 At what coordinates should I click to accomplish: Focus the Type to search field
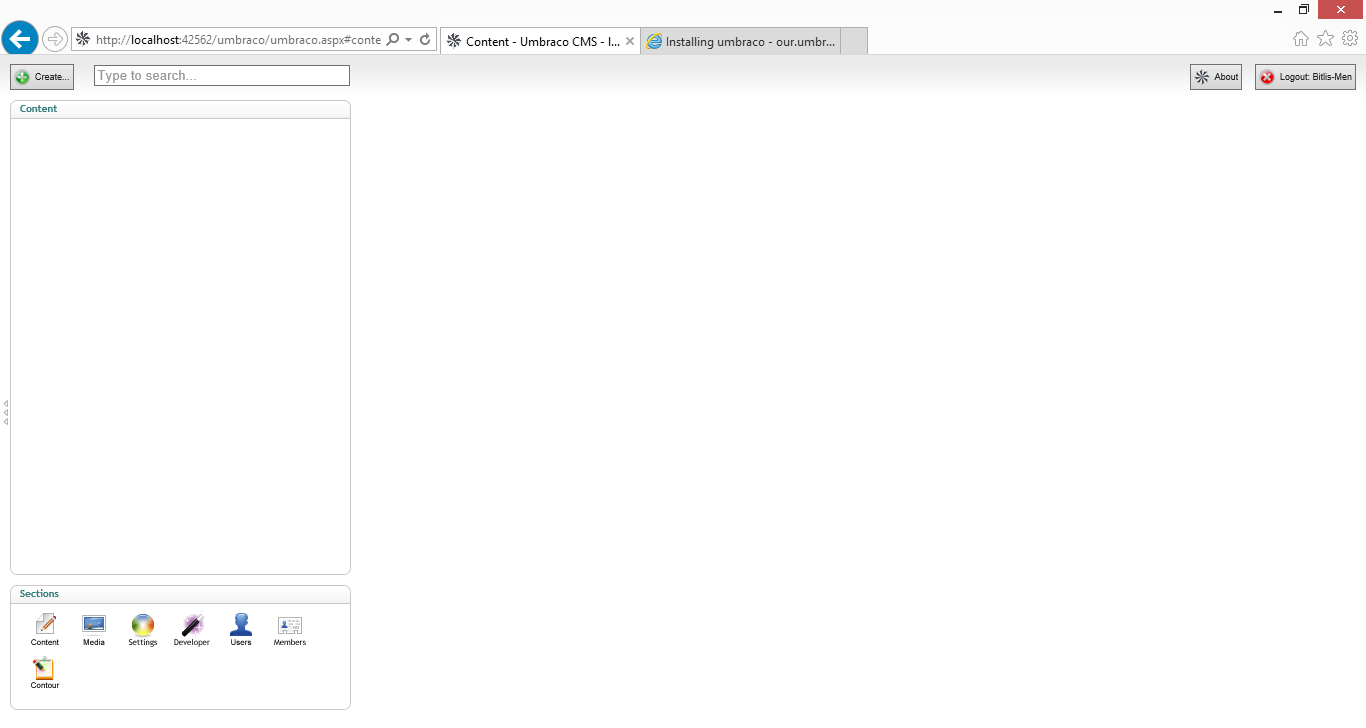(222, 76)
